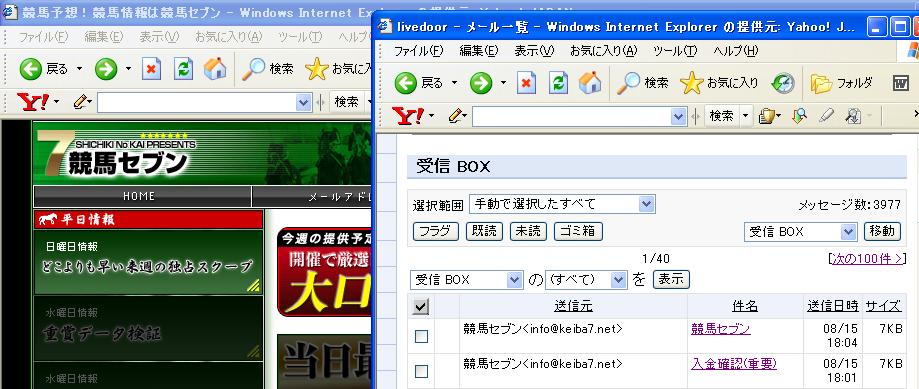919x389 pixels.
Task: Toggle select-all checkbox in mail list header
Action: pos(421,306)
